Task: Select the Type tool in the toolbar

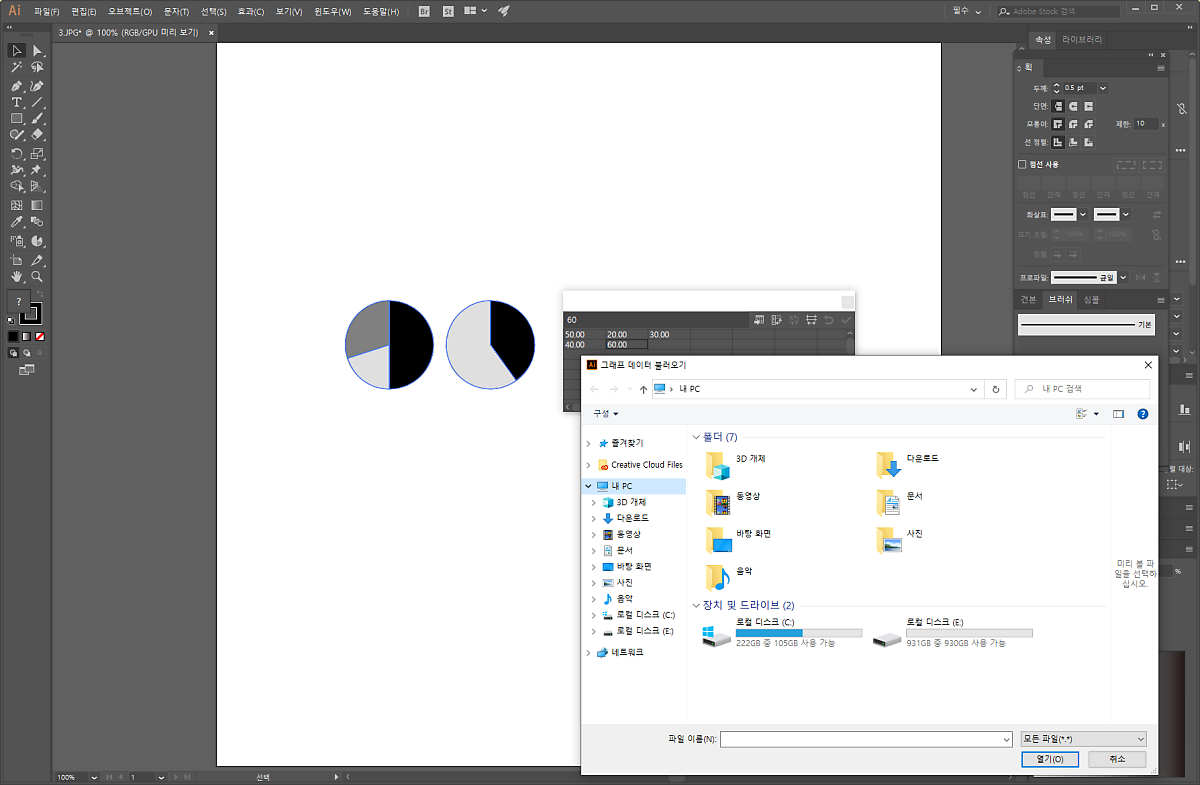Action: (17, 102)
